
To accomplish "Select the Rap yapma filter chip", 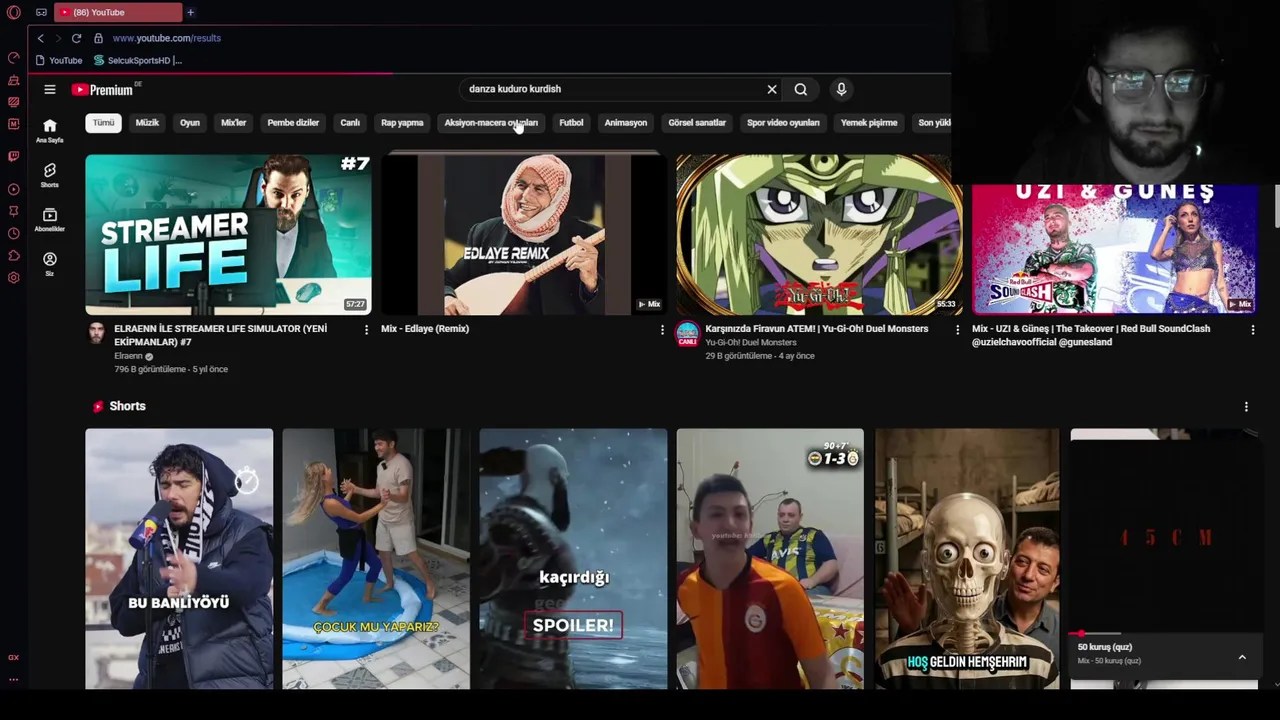I will point(402,123).
